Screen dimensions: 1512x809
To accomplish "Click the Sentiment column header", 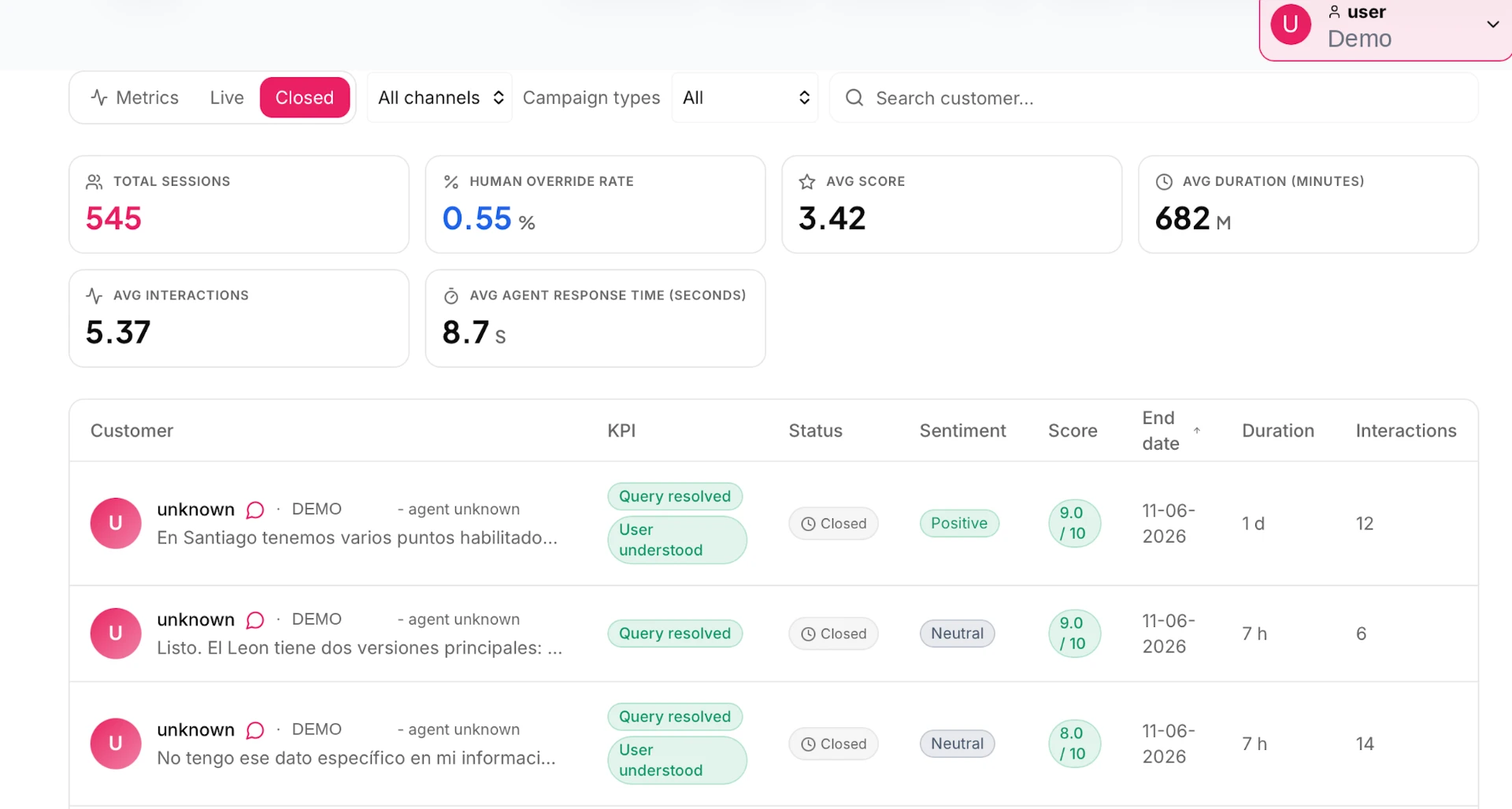I will tap(963, 431).
